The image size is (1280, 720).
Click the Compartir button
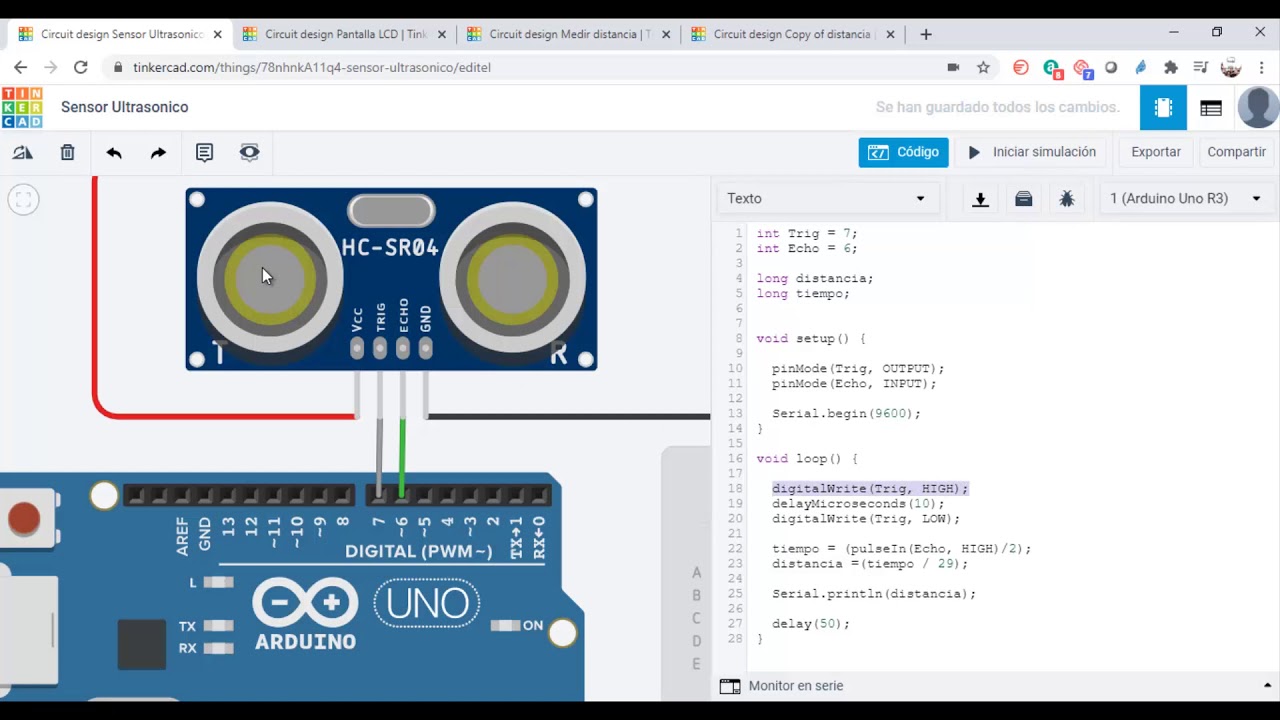[x=1236, y=152]
